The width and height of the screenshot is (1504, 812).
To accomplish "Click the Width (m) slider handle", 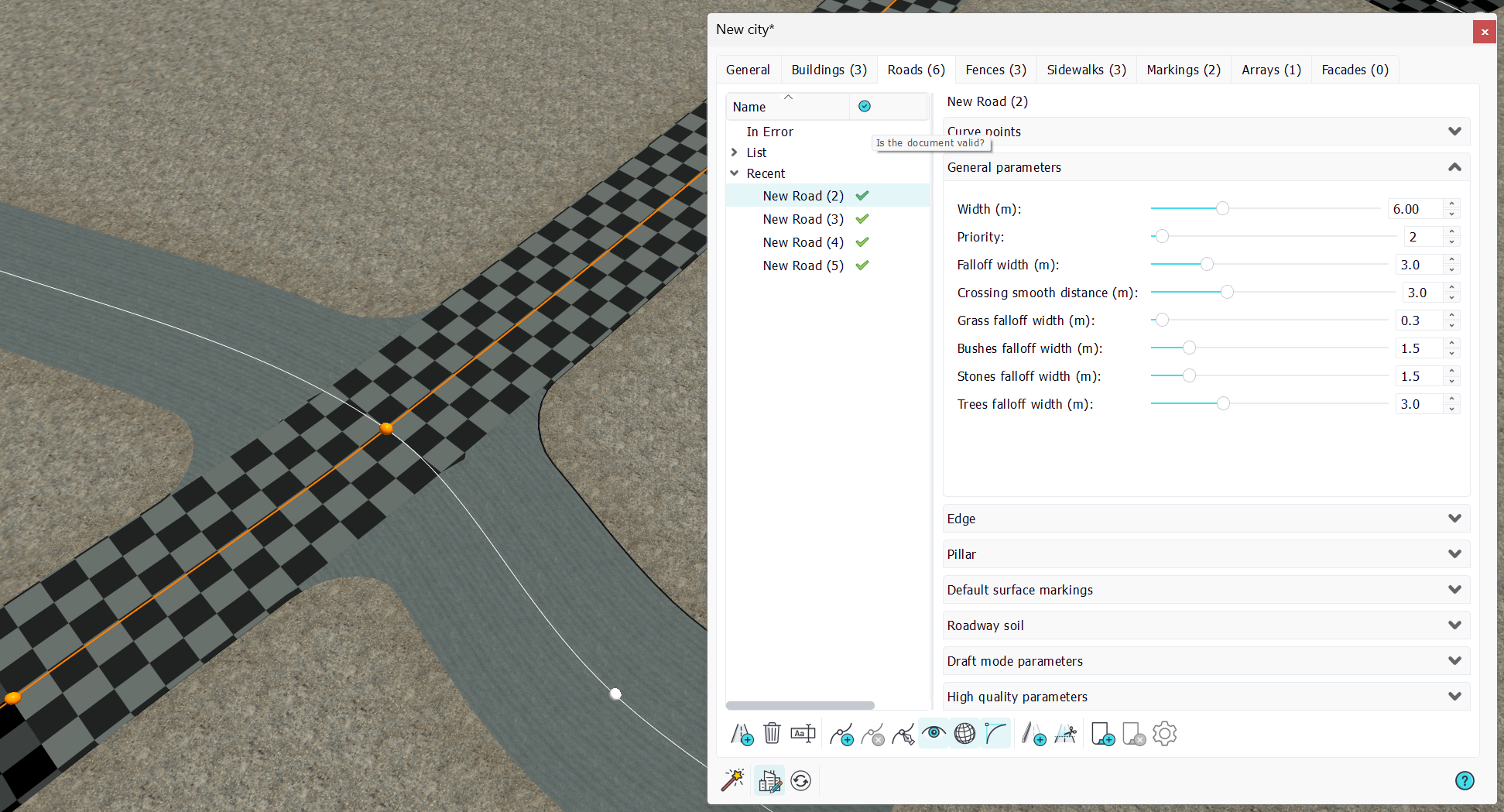I will point(1222,208).
